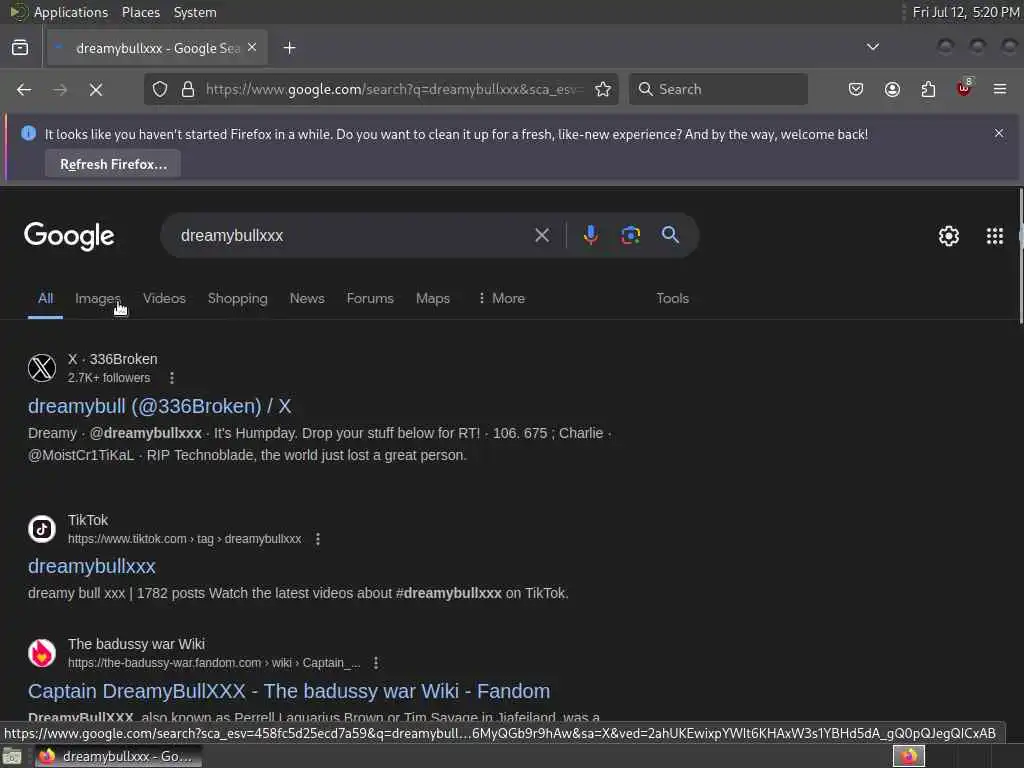Close the dreamybullxxx Google Search tab
Image resolution: width=1024 pixels, height=768 pixels.
[x=252, y=48]
